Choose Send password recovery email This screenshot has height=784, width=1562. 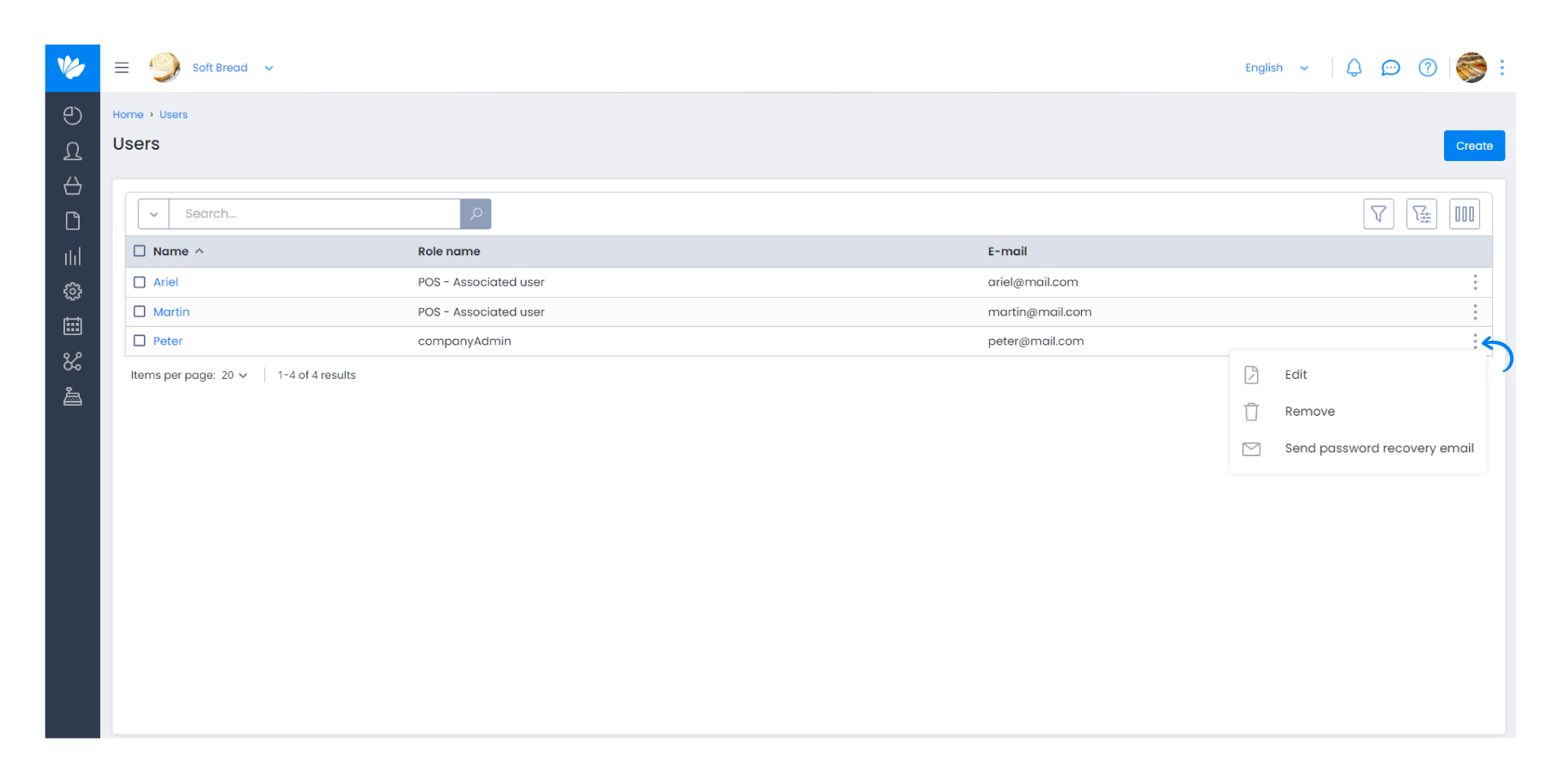(1379, 448)
